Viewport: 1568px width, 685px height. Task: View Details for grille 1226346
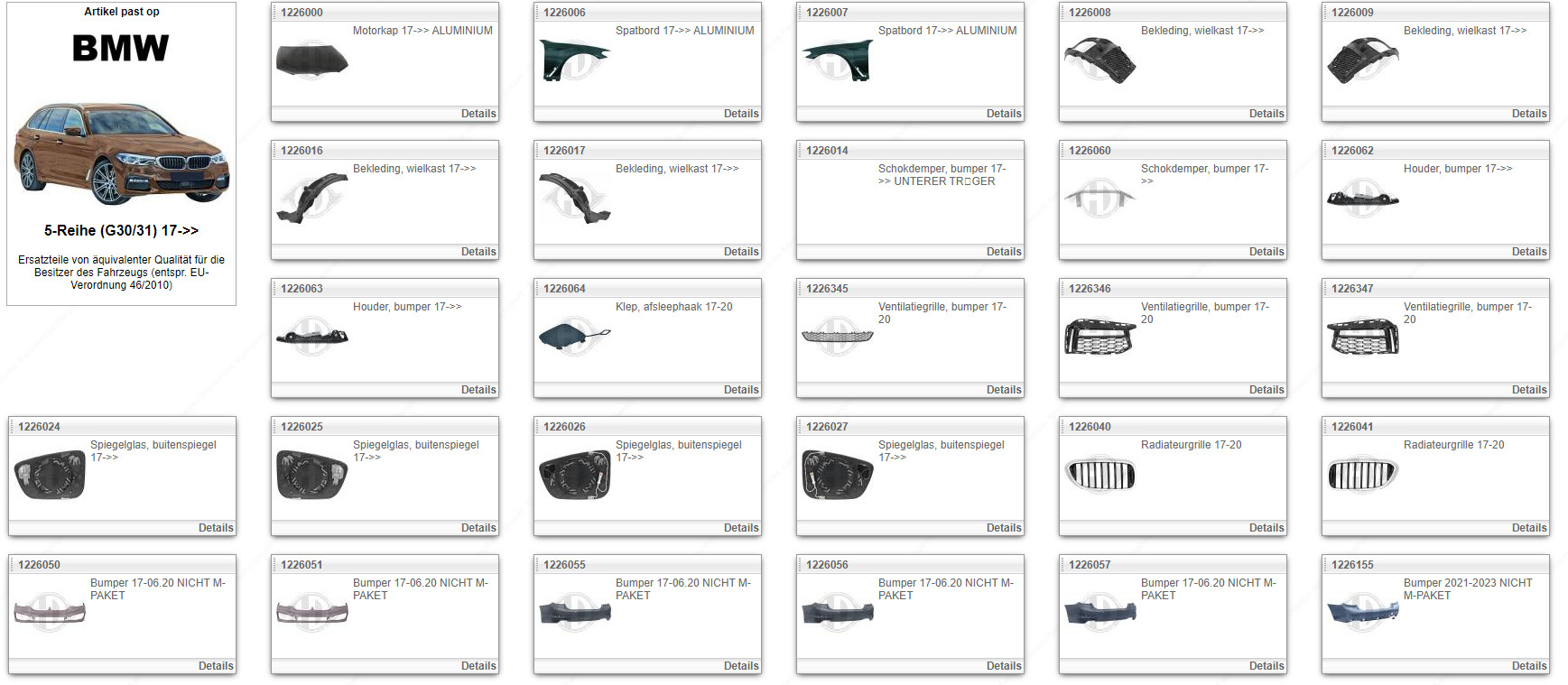click(1266, 390)
